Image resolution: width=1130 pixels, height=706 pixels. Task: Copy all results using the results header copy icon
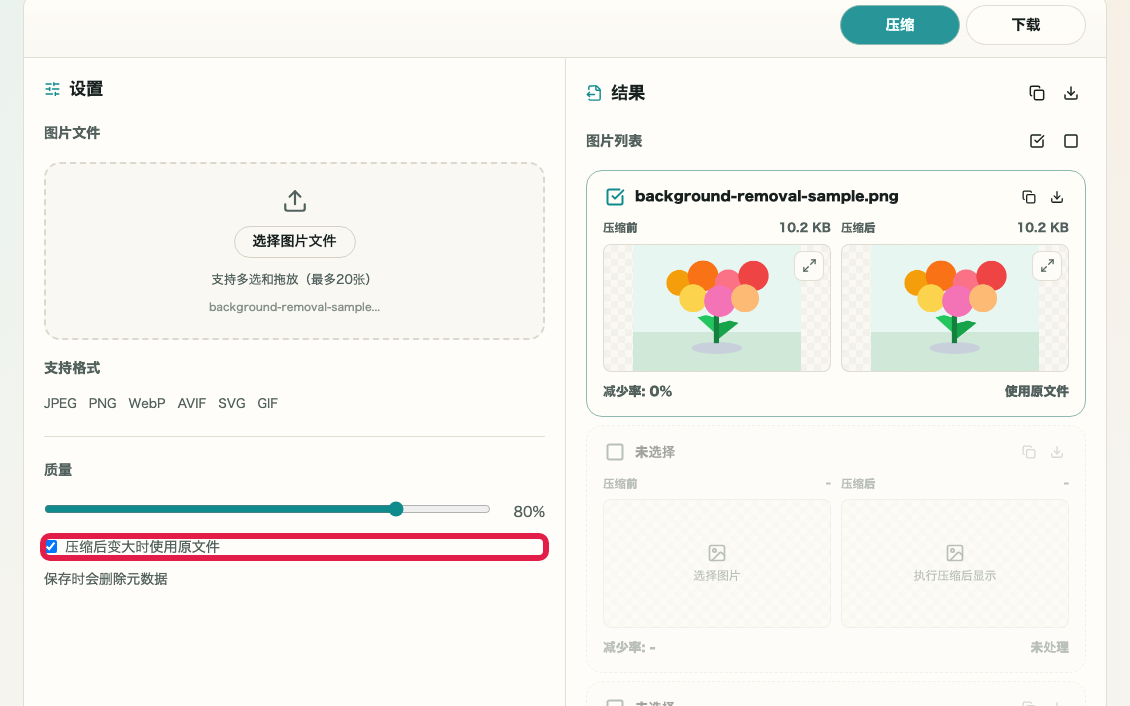(x=1037, y=93)
